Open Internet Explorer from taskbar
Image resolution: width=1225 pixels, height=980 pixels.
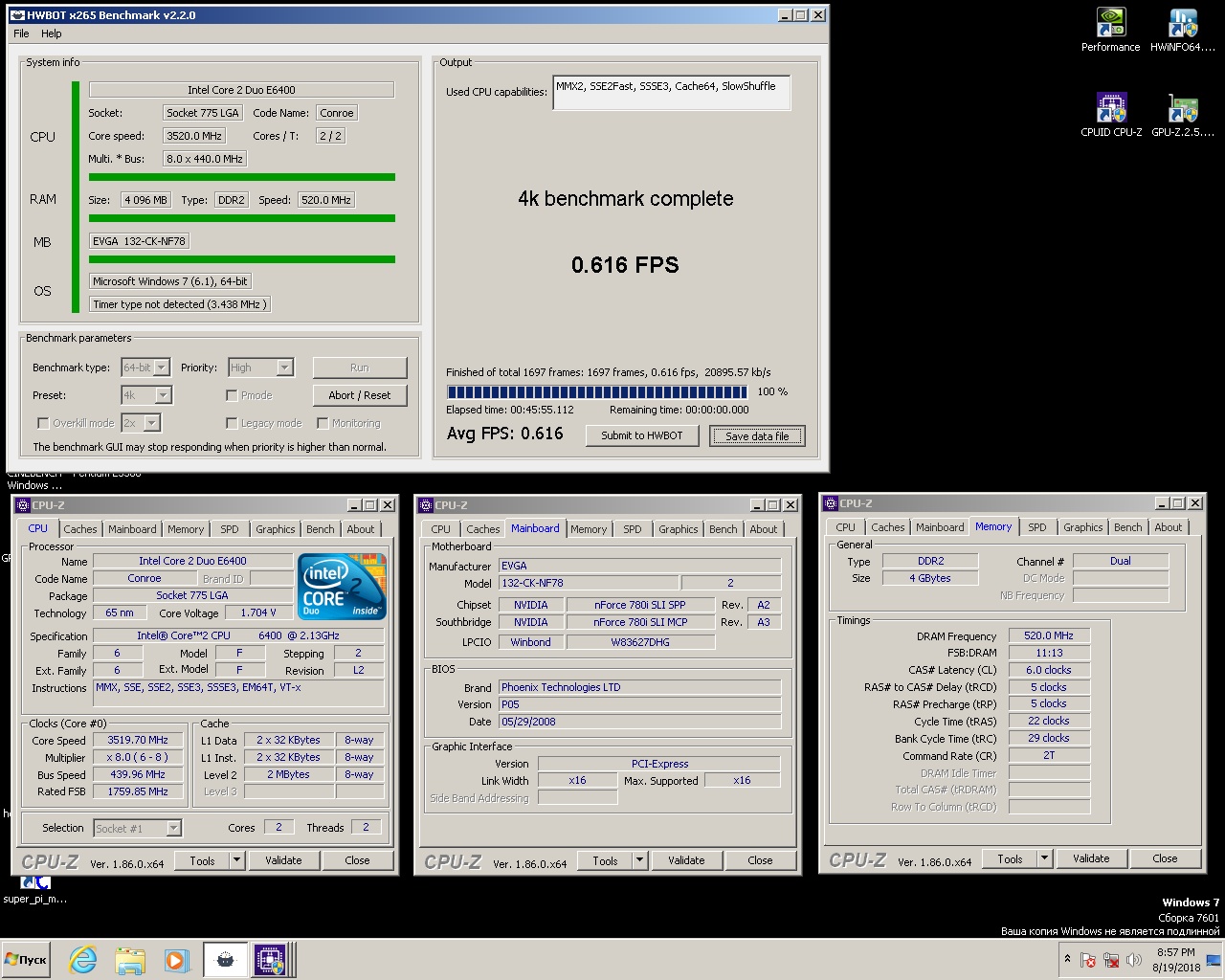[x=83, y=960]
